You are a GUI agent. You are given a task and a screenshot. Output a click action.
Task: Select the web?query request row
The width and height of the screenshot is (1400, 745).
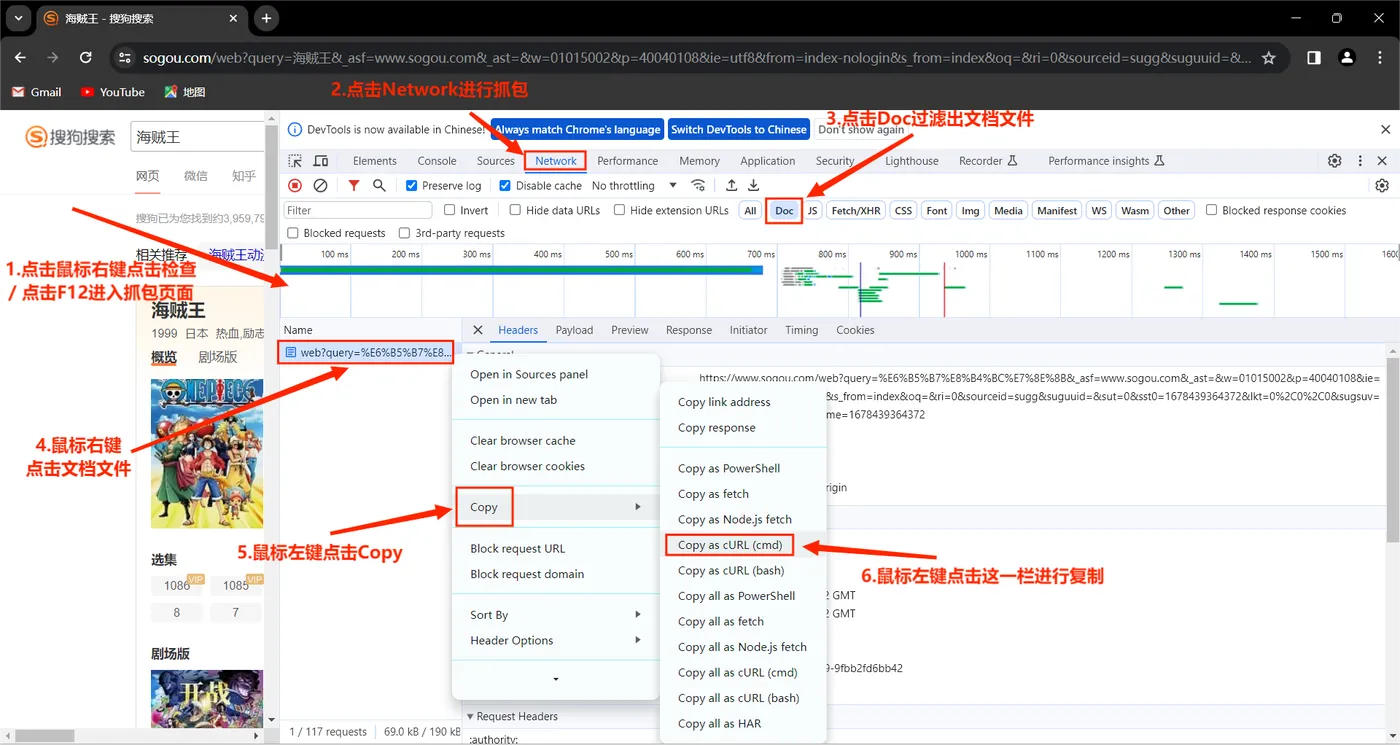click(x=368, y=352)
